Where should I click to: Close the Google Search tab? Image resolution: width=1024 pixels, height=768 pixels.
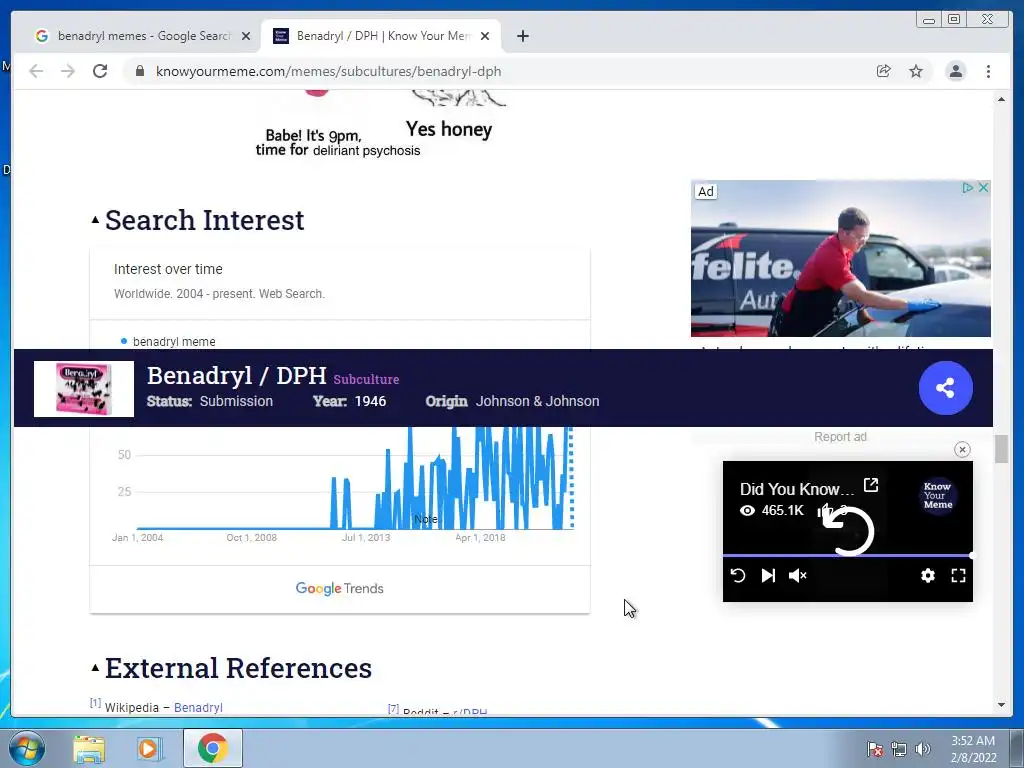246,36
